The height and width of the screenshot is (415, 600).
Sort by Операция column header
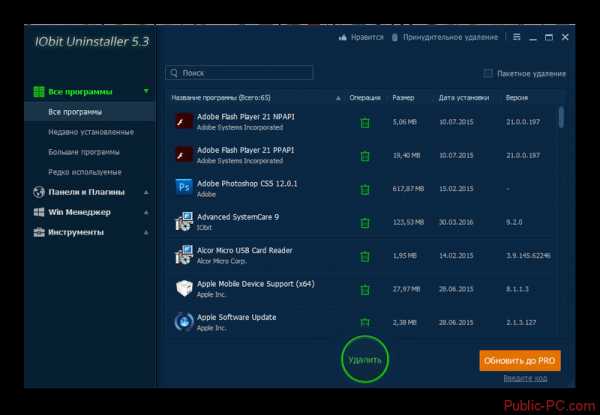coord(365,98)
